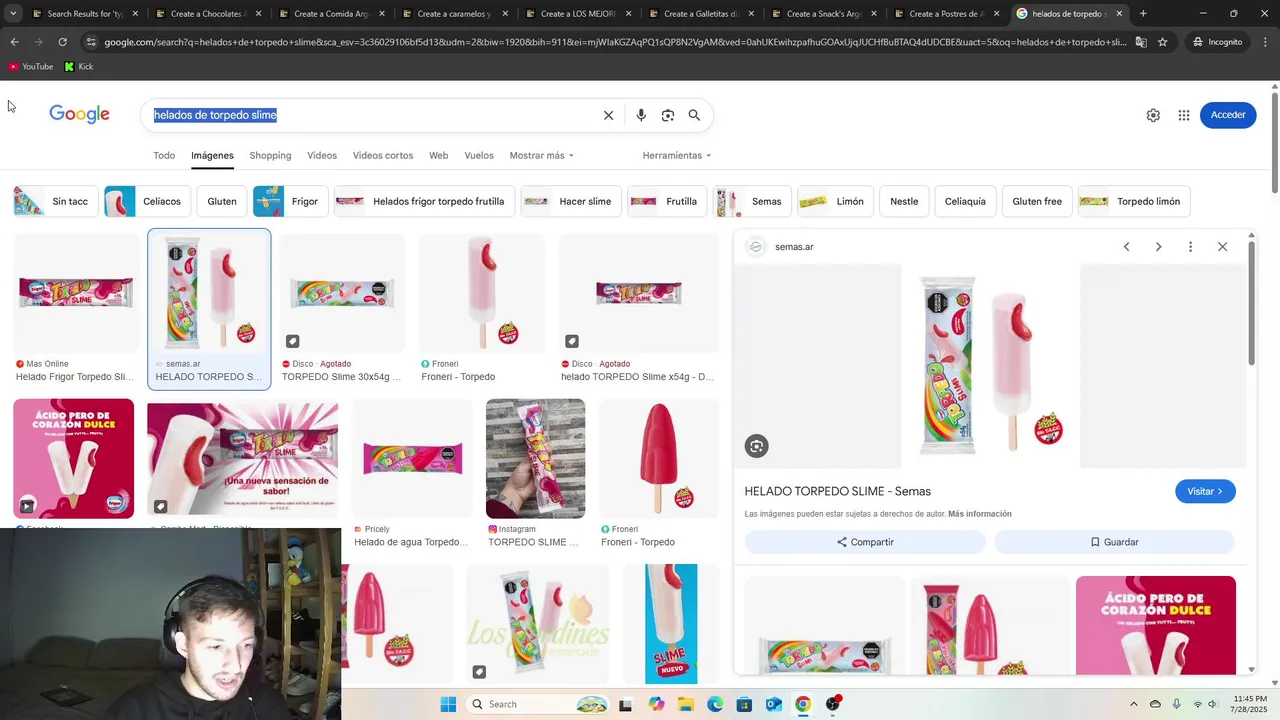Image resolution: width=1280 pixels, height=720 pixels.
Task: Switch to the Vuelos tab
Action: 479,155
